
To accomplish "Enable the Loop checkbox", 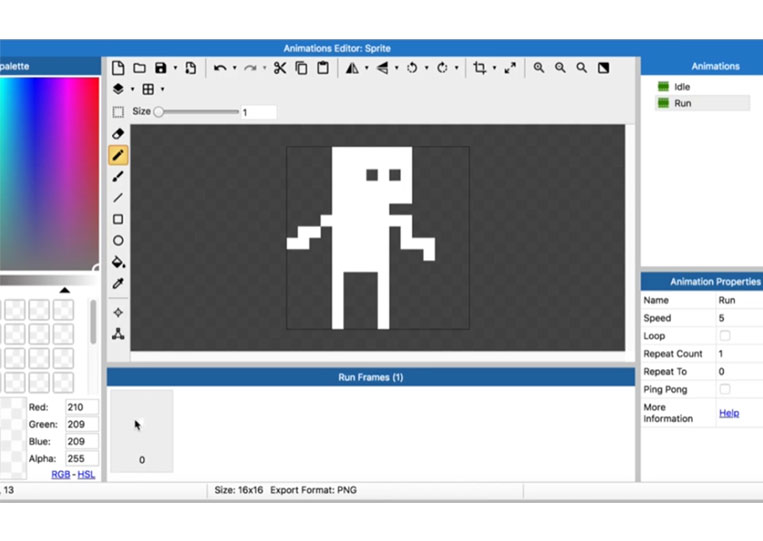I will pyautogui.click(x=725, y=336).
